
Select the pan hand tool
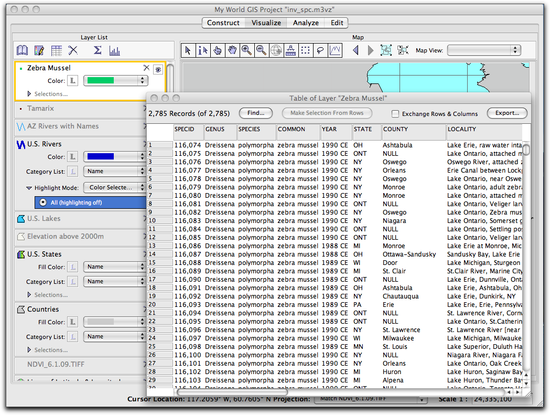[232, 51]
